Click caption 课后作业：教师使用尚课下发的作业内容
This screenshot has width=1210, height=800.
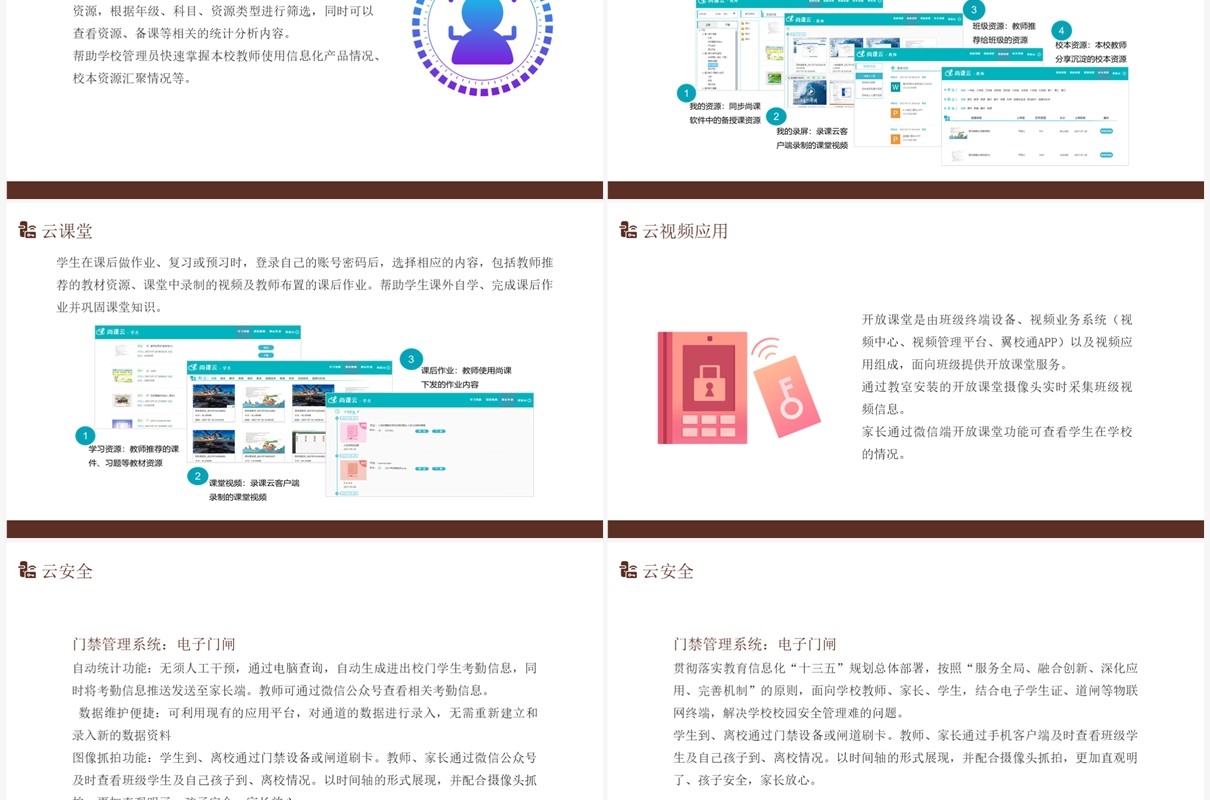(466, 377)
